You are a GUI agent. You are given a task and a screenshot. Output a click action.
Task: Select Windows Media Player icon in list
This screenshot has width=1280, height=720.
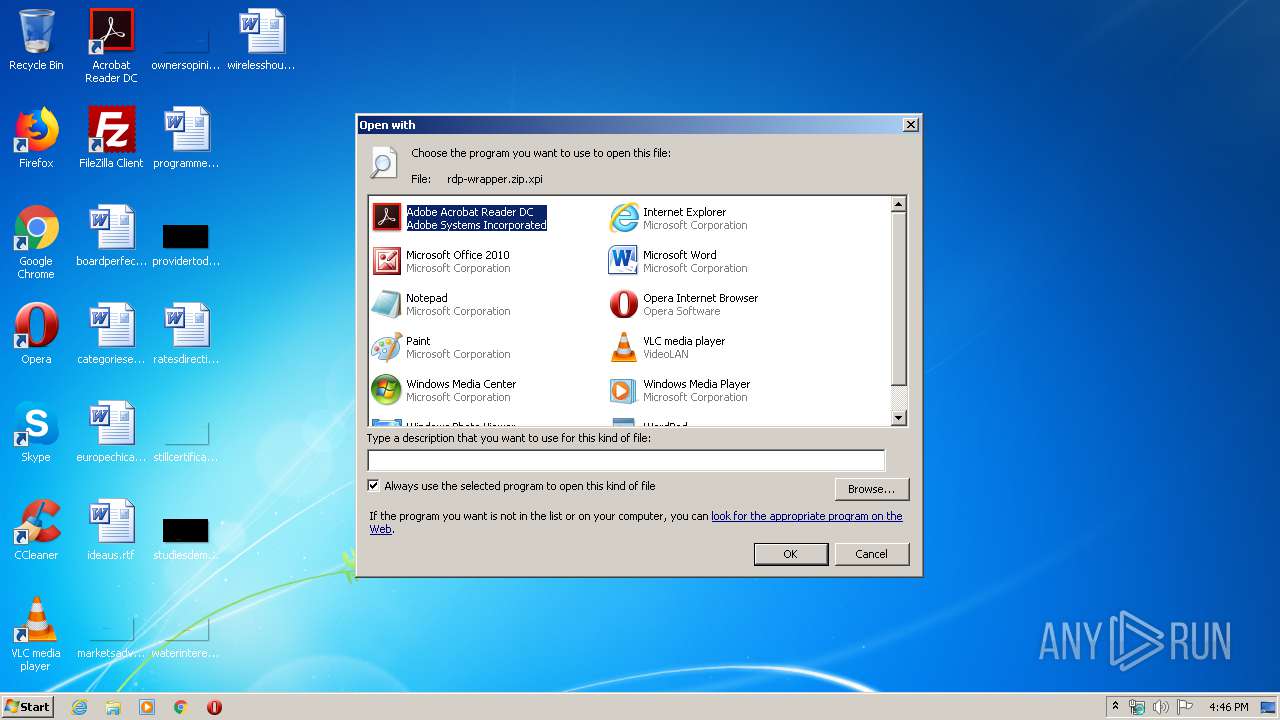624,389
